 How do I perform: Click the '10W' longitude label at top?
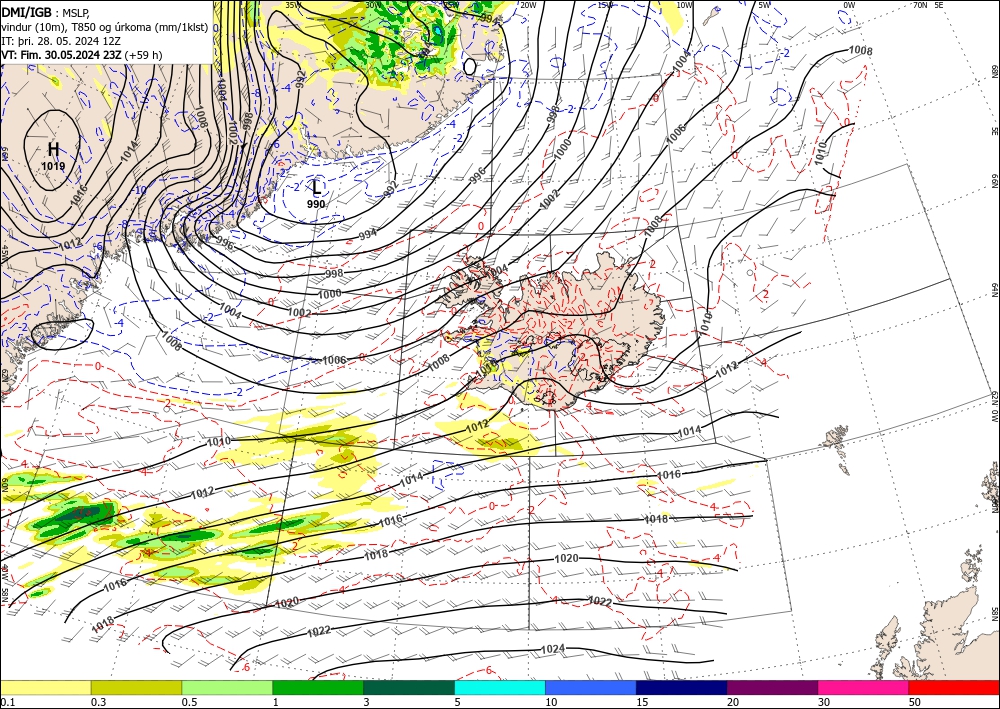point(684,5)
